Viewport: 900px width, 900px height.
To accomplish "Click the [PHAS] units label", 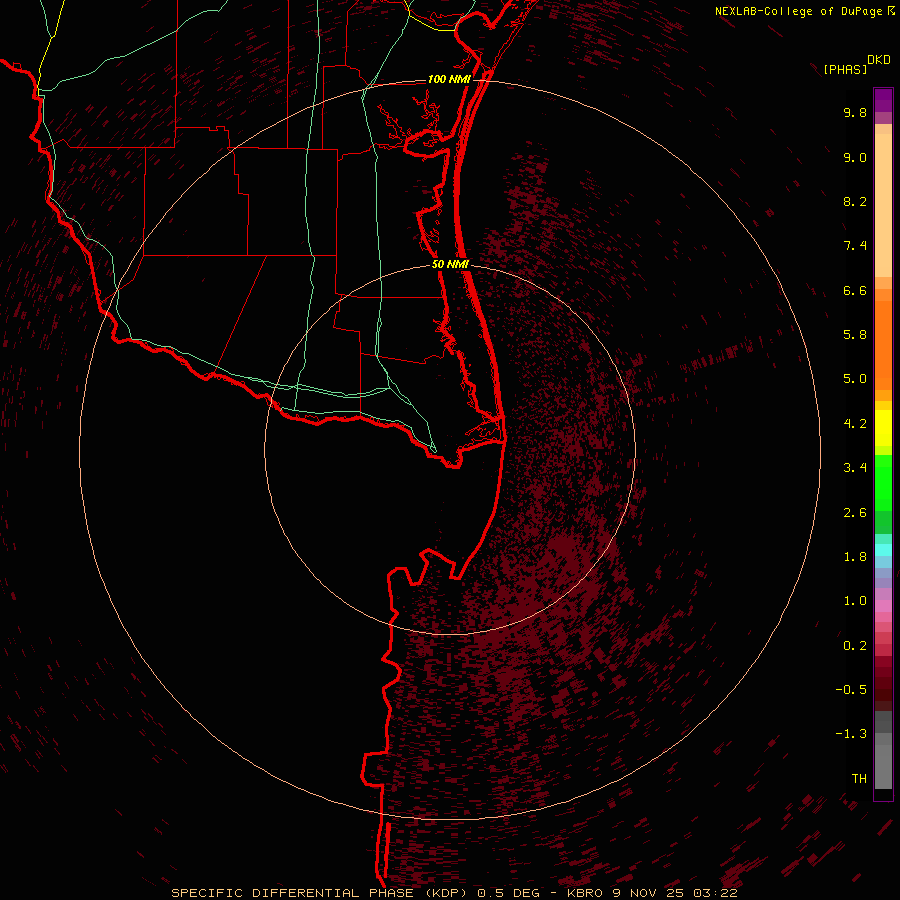I will point(845,69).
